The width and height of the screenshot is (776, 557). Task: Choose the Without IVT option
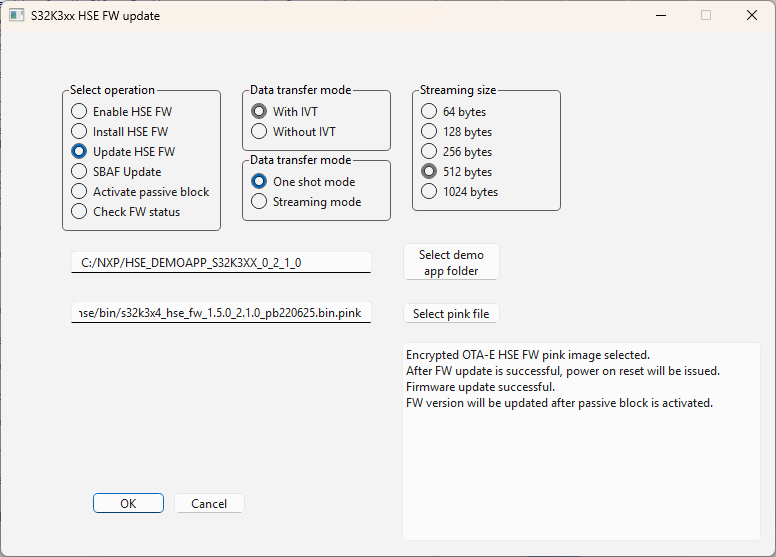click(259, 132)
